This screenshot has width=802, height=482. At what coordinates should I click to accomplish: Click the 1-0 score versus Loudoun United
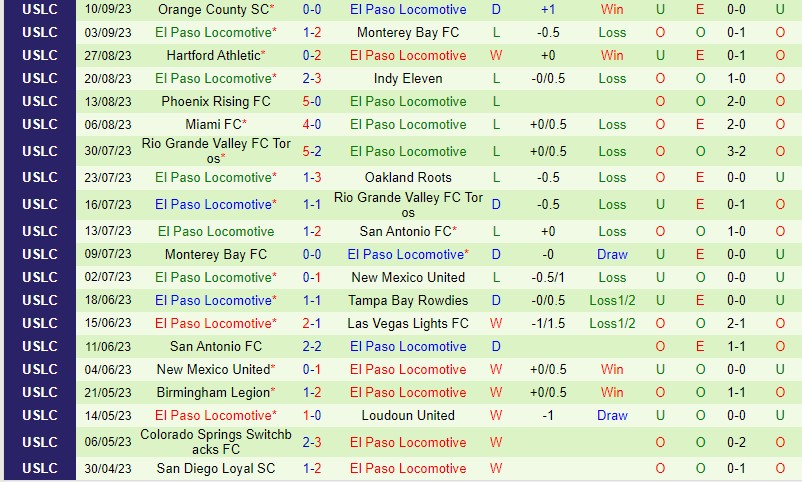coord(311,415)
